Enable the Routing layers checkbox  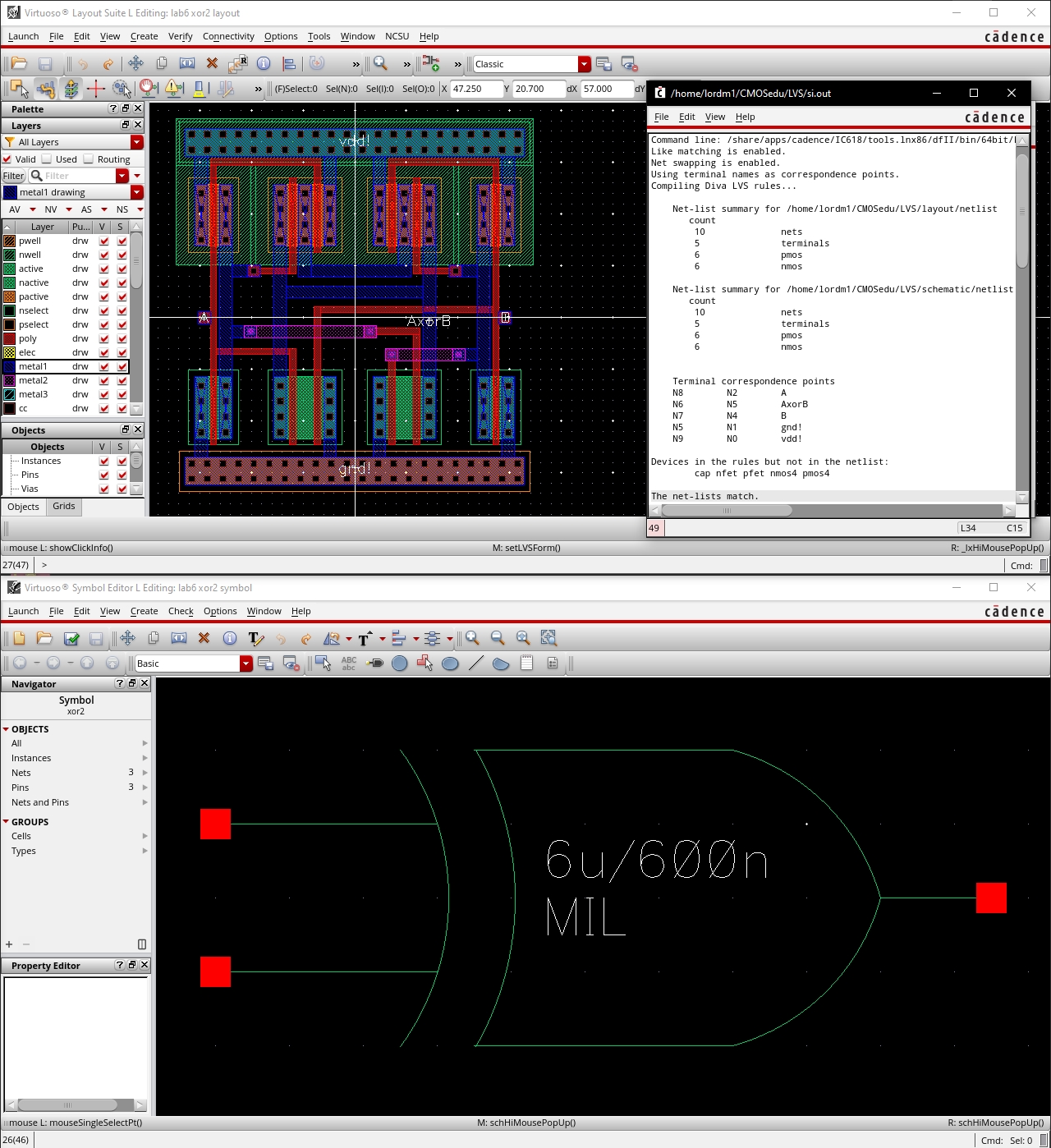coord(89,159)
